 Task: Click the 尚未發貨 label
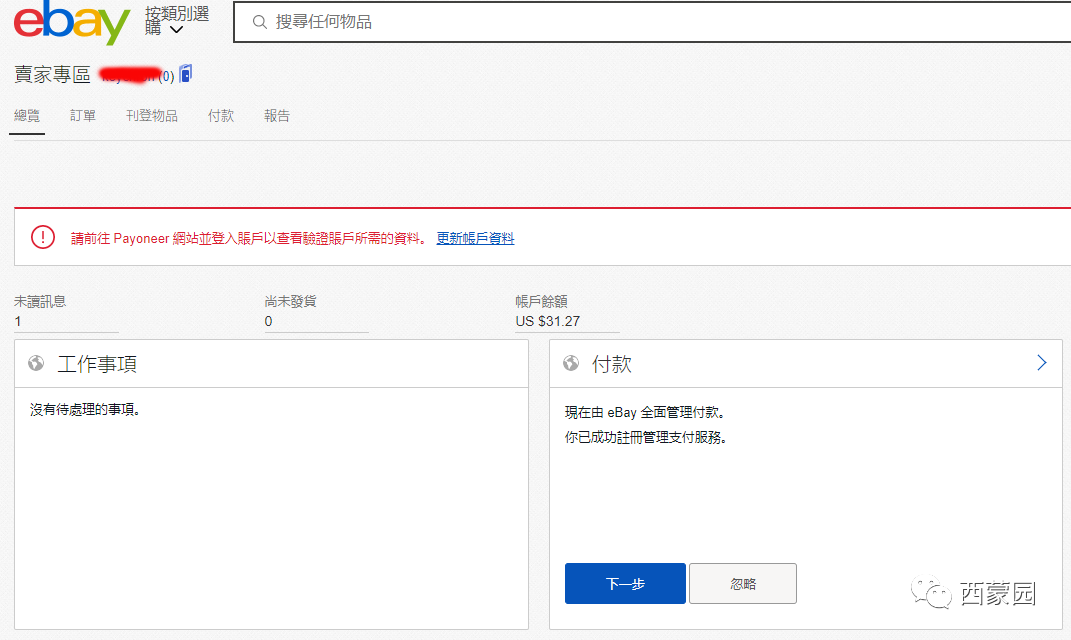pos(290,301)
